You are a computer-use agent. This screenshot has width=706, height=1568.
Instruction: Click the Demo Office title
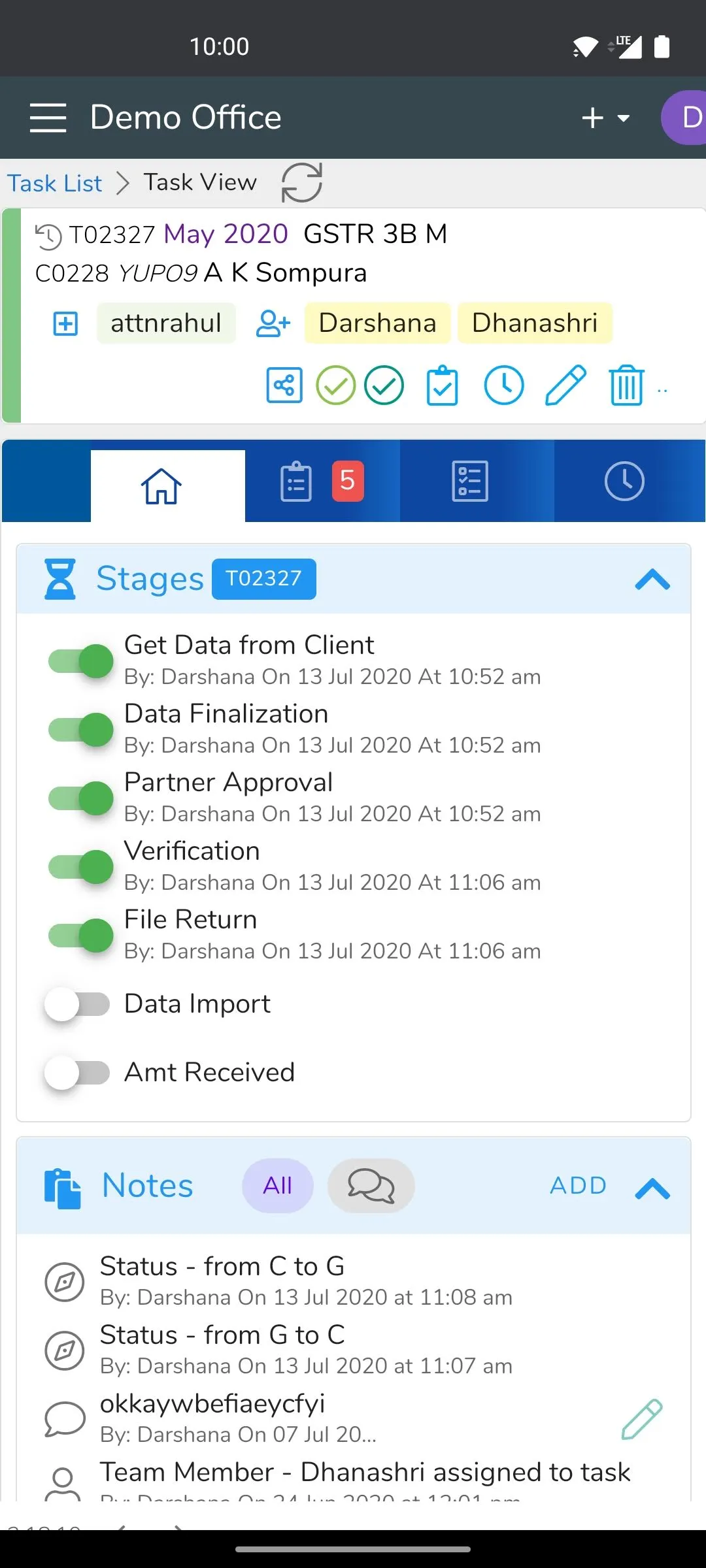(186, 118)
